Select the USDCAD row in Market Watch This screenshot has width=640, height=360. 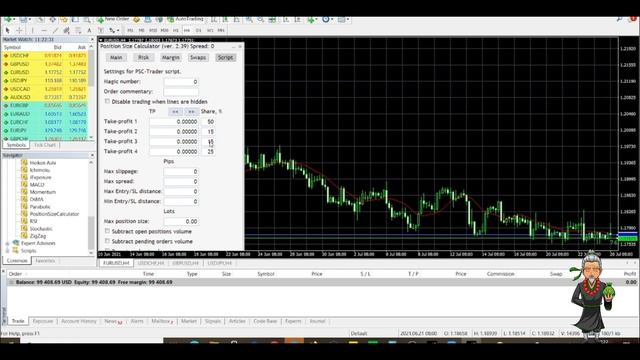point(45,89)
